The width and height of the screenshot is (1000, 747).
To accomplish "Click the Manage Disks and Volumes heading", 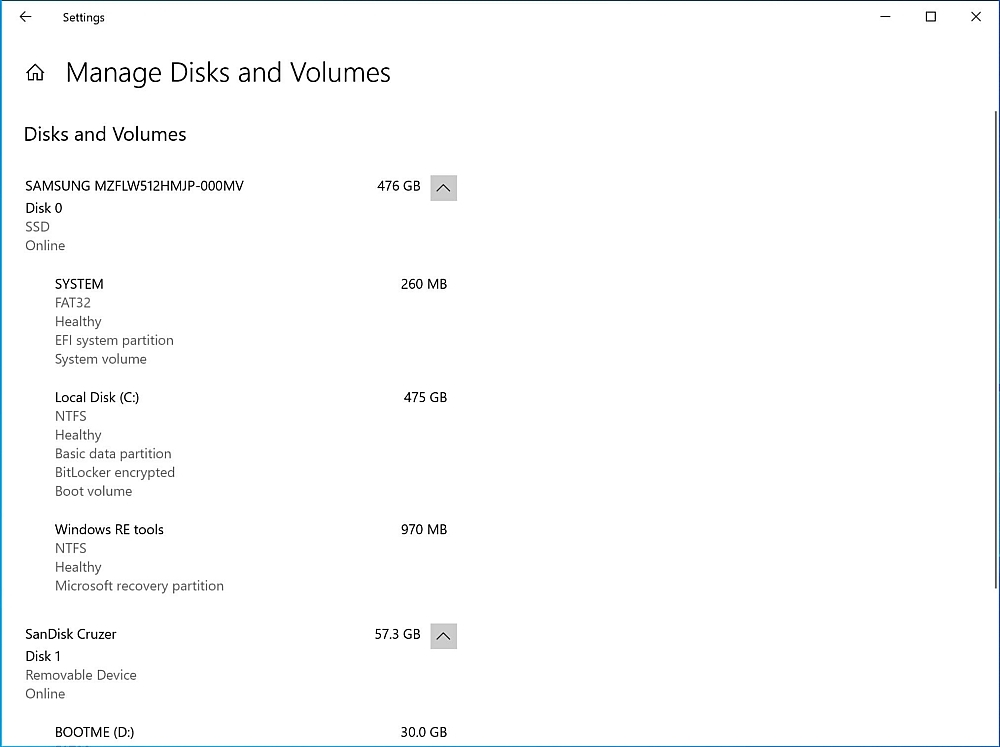I will pos(228,73).
